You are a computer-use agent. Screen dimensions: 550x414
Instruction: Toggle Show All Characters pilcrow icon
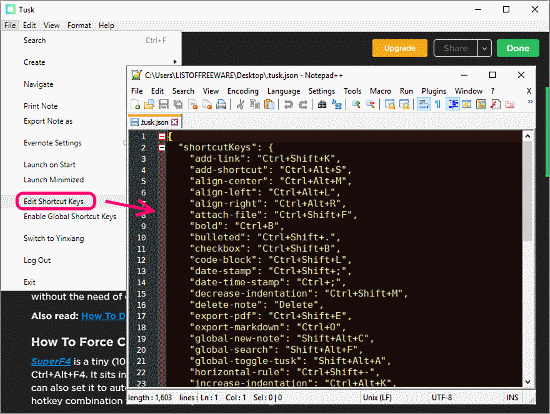(x=438, y=104)
